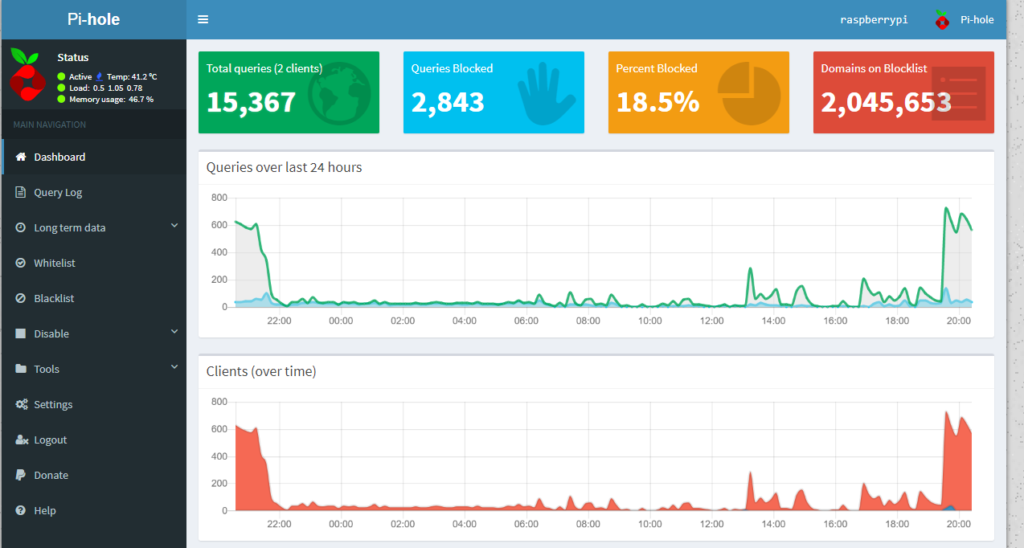Open the Pi-hole user menu top right
1024x548 pixels.
(x=964, y=19)
